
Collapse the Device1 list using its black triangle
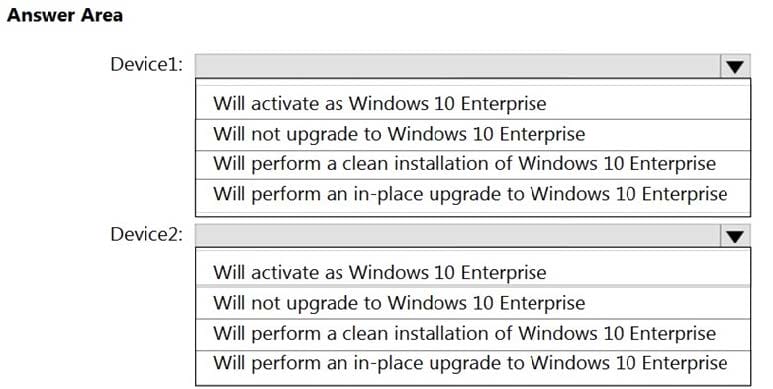coord(735,66)
